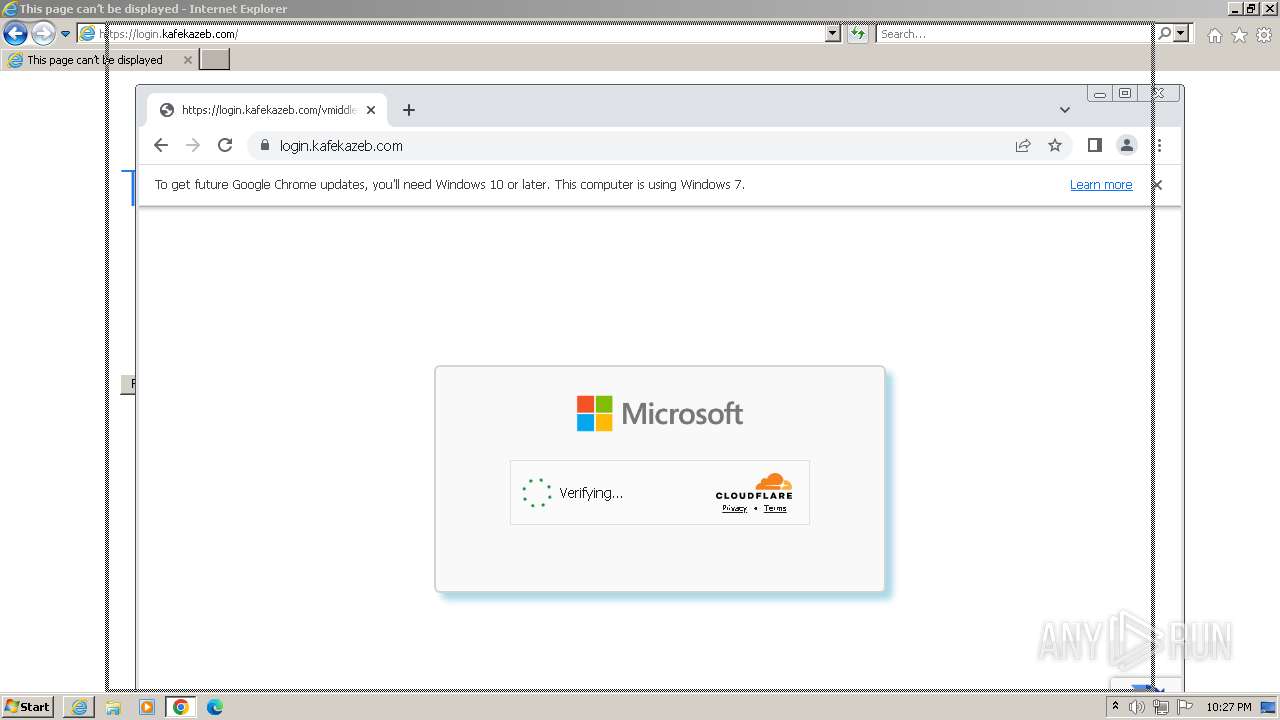Go forward in Internet Explorer
The height and width of the screenshot is (720, 1280).
[43, 34]
